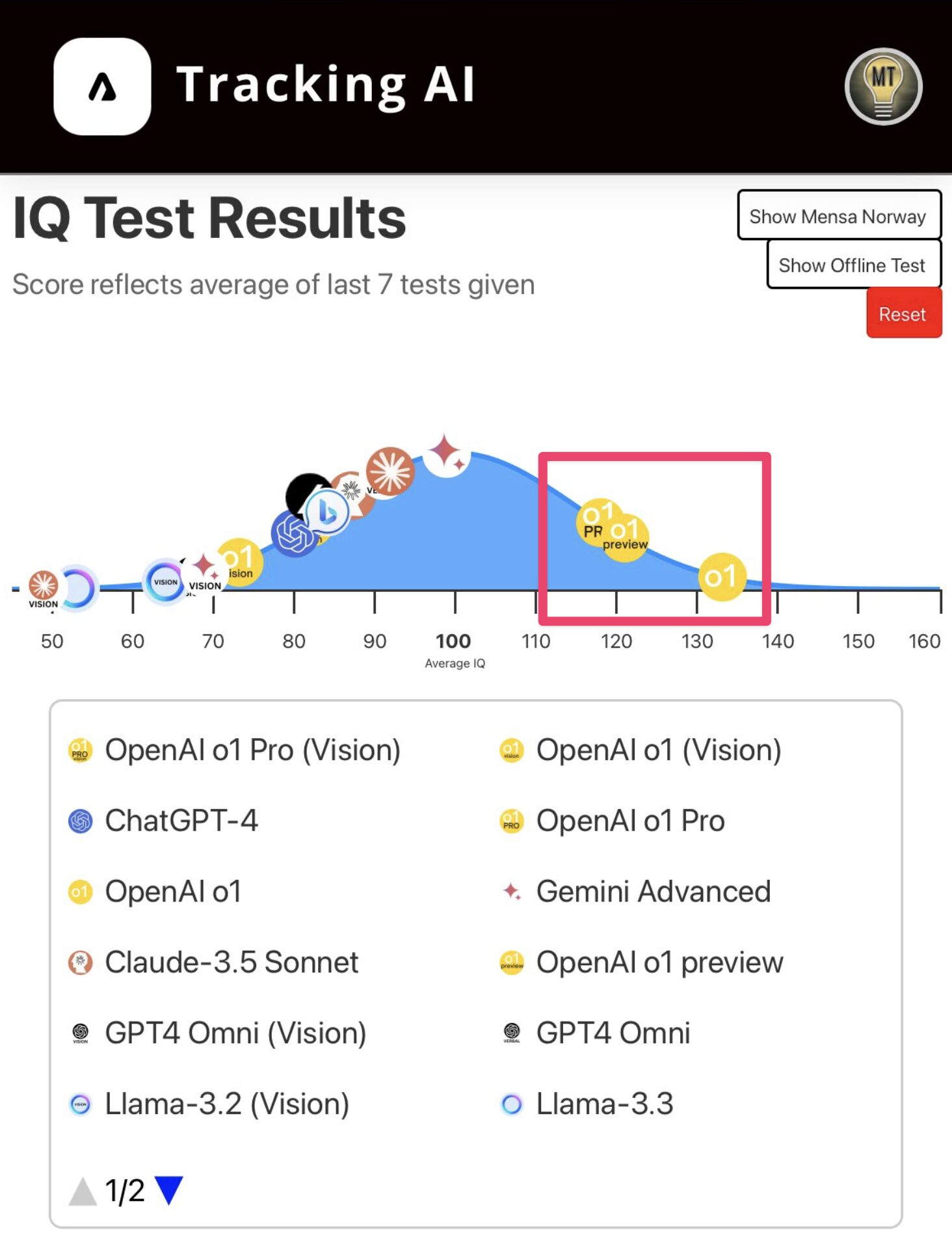Click the Tracking AI logo icon
952x1250 pixels.
(102, 86)
